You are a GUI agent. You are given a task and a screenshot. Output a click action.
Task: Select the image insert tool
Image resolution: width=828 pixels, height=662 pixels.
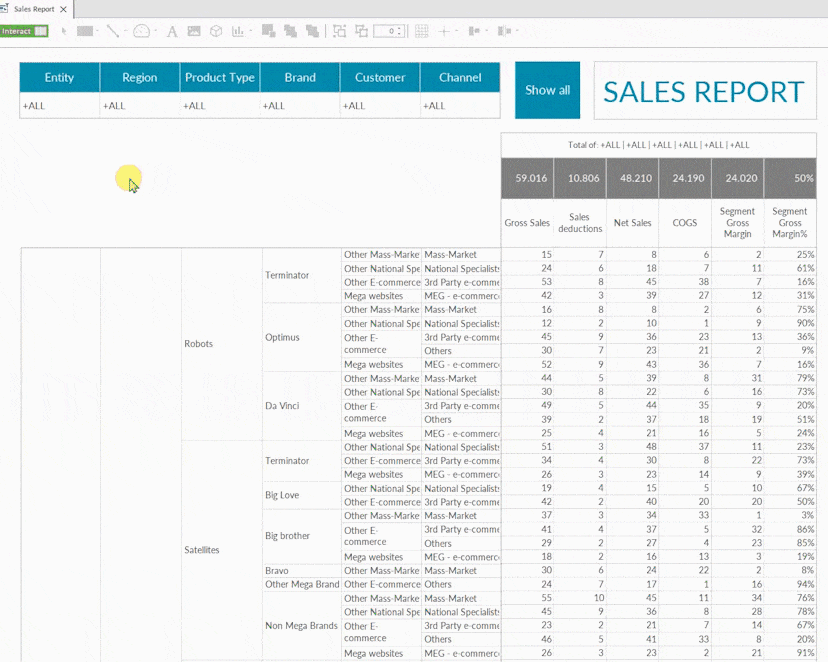(x=194, y=31)
